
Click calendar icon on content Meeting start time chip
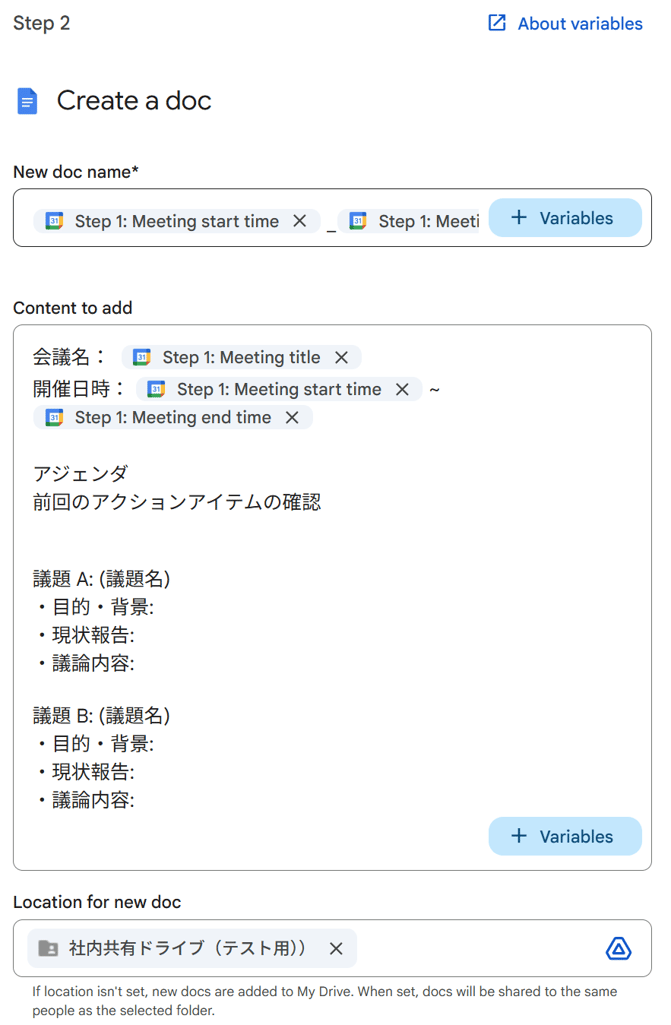point(157,389)
